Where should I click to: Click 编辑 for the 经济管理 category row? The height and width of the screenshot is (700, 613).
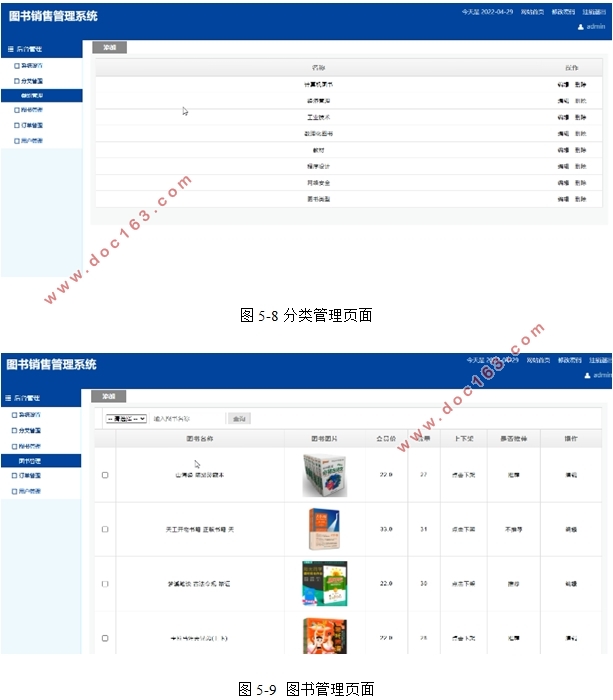[563, 101]
